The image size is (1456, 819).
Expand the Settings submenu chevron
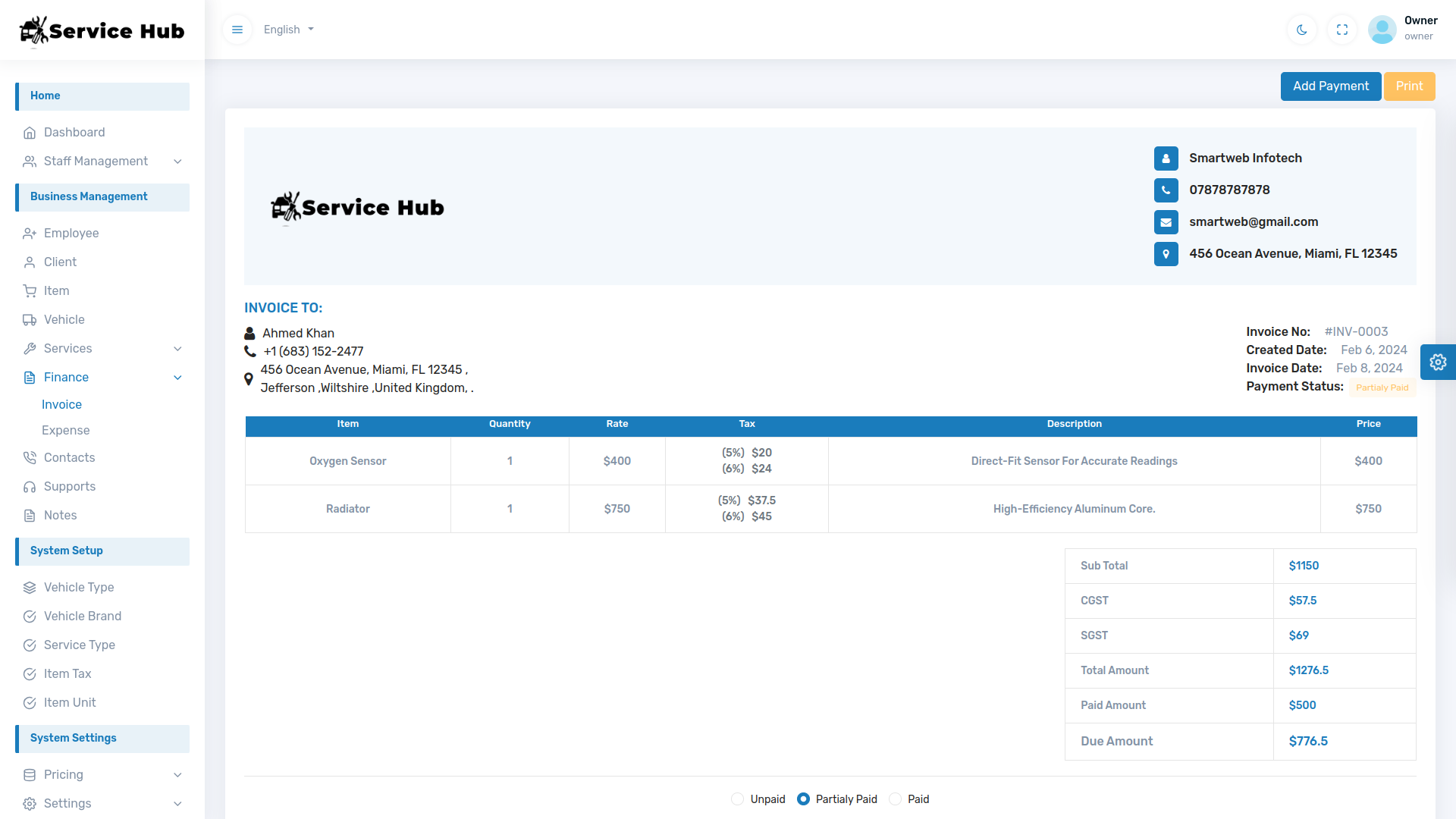coord(177,804)
